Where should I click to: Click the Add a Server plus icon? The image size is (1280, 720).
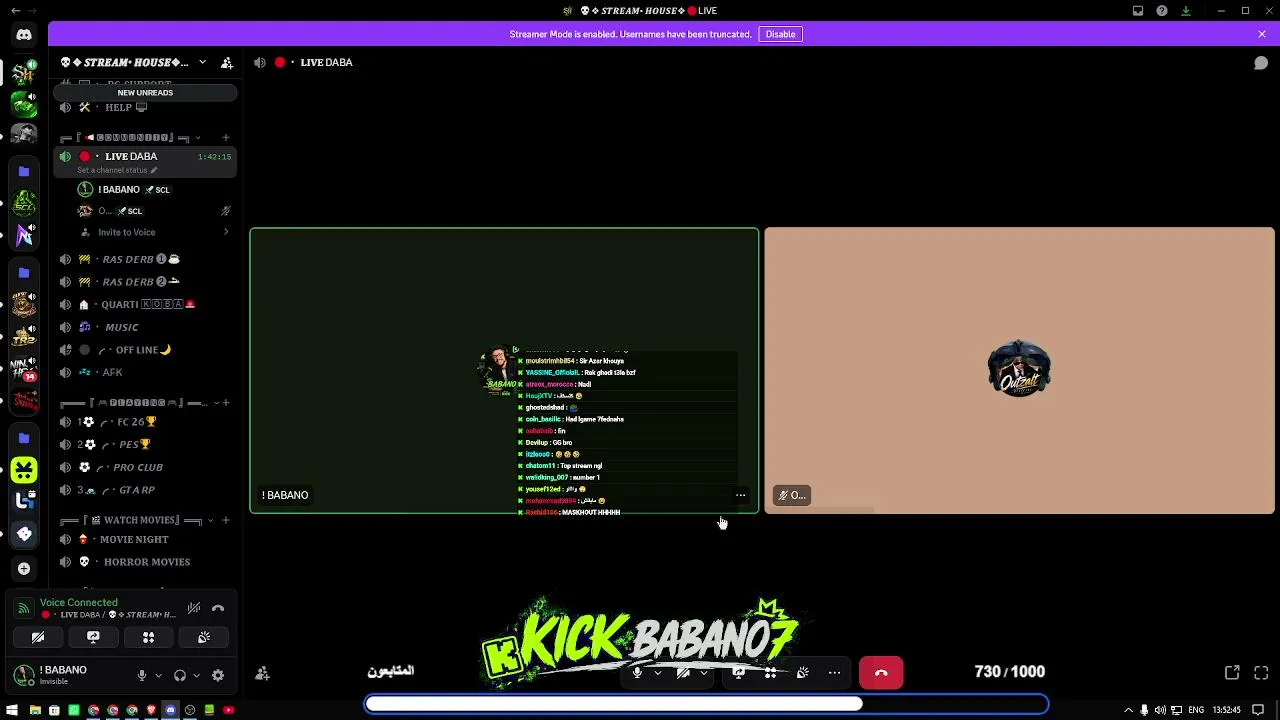pos(24,568)
